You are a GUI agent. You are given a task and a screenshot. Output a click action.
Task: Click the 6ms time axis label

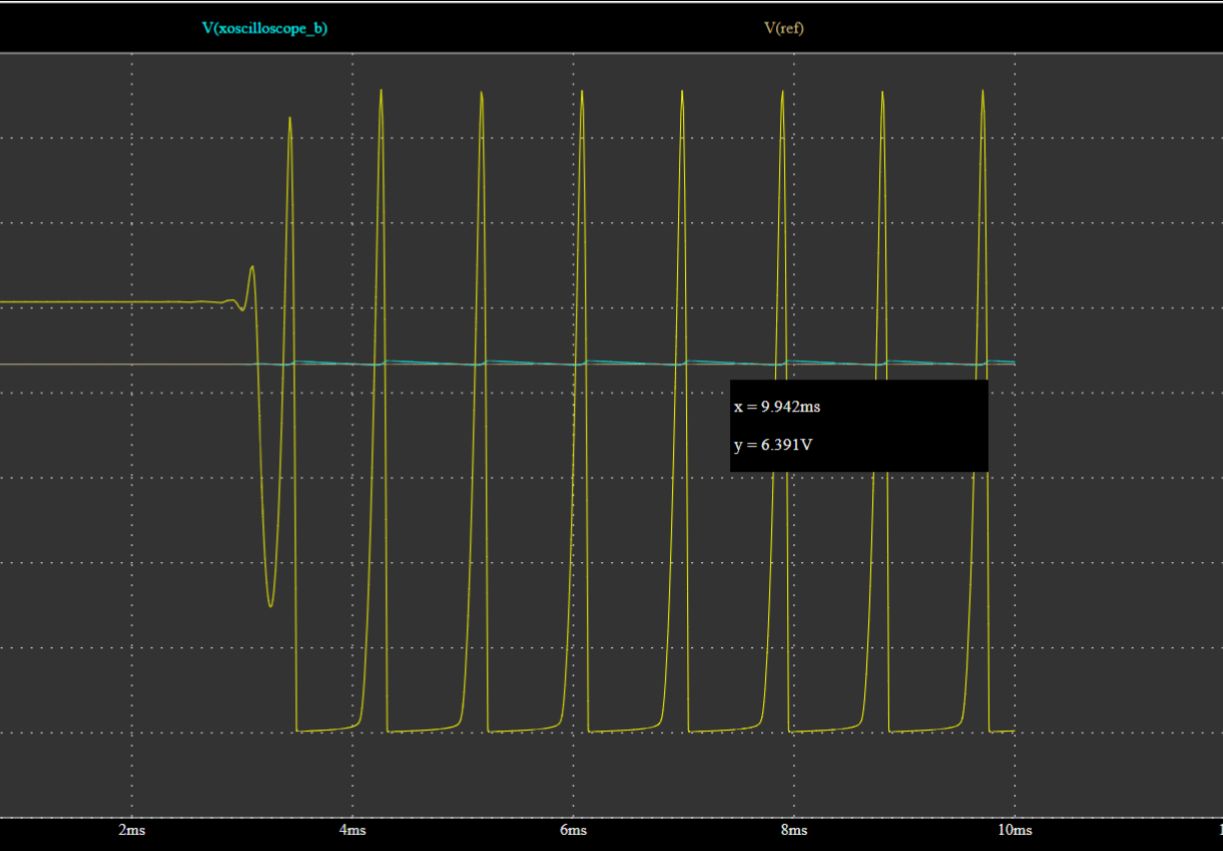pos(572,830)
